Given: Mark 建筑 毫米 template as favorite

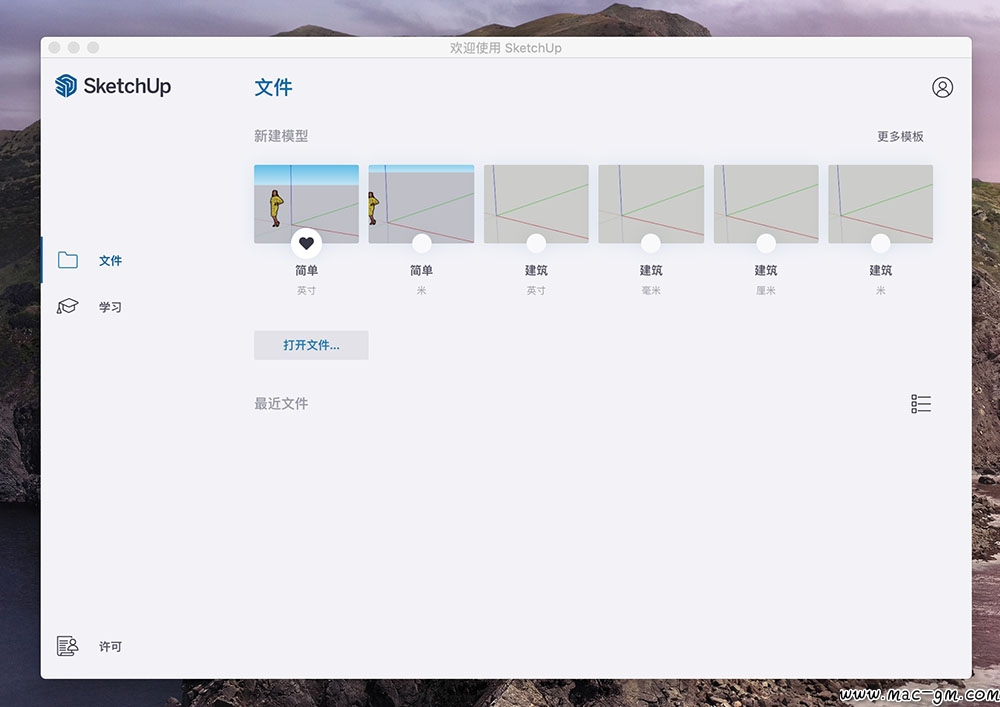Looking at the screenshot, I should [x=651, y=243].
